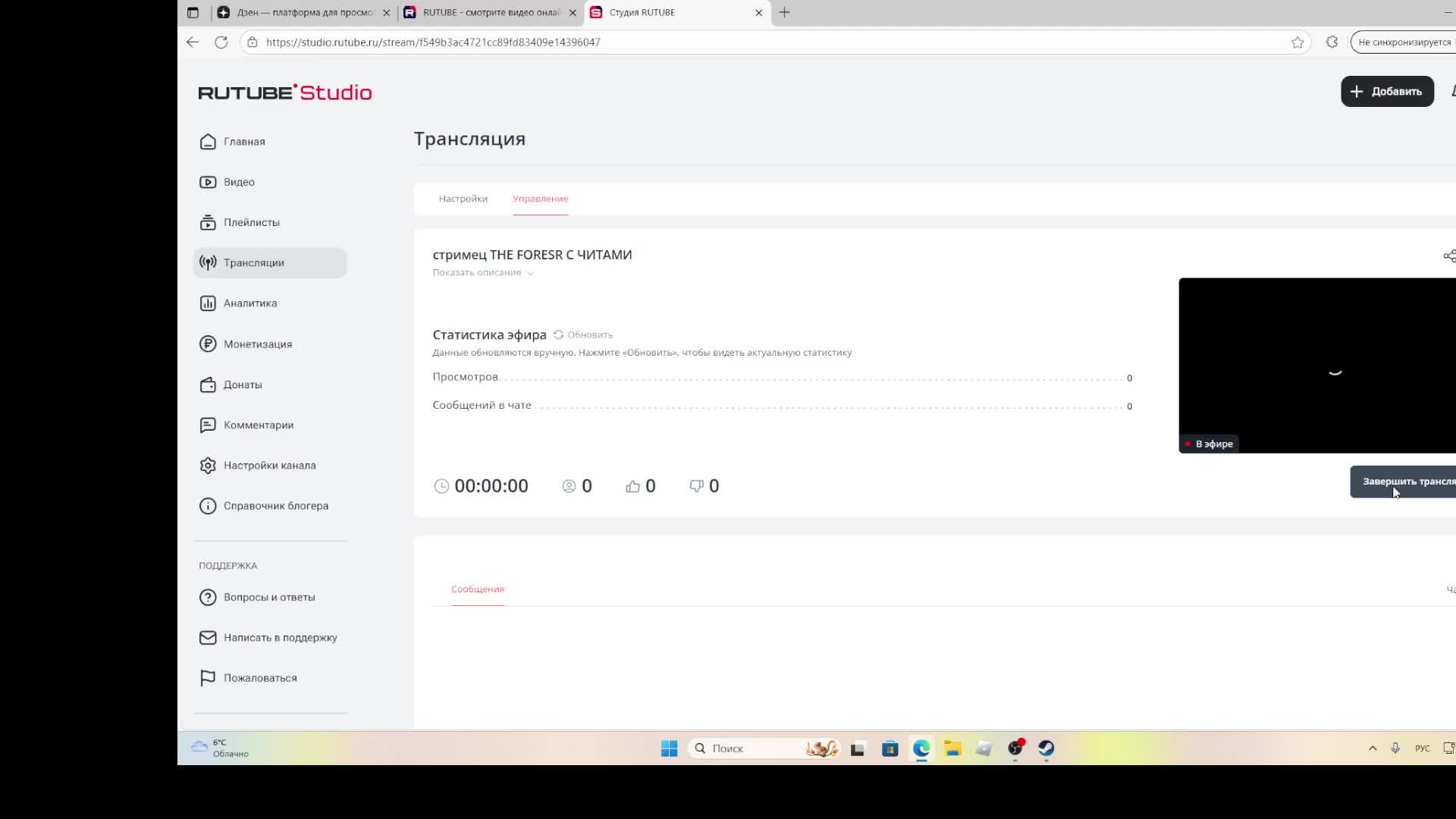The image size is (1456, 819).
Task: Click the browser address bar URL
Action: click(x=433, y=42)
